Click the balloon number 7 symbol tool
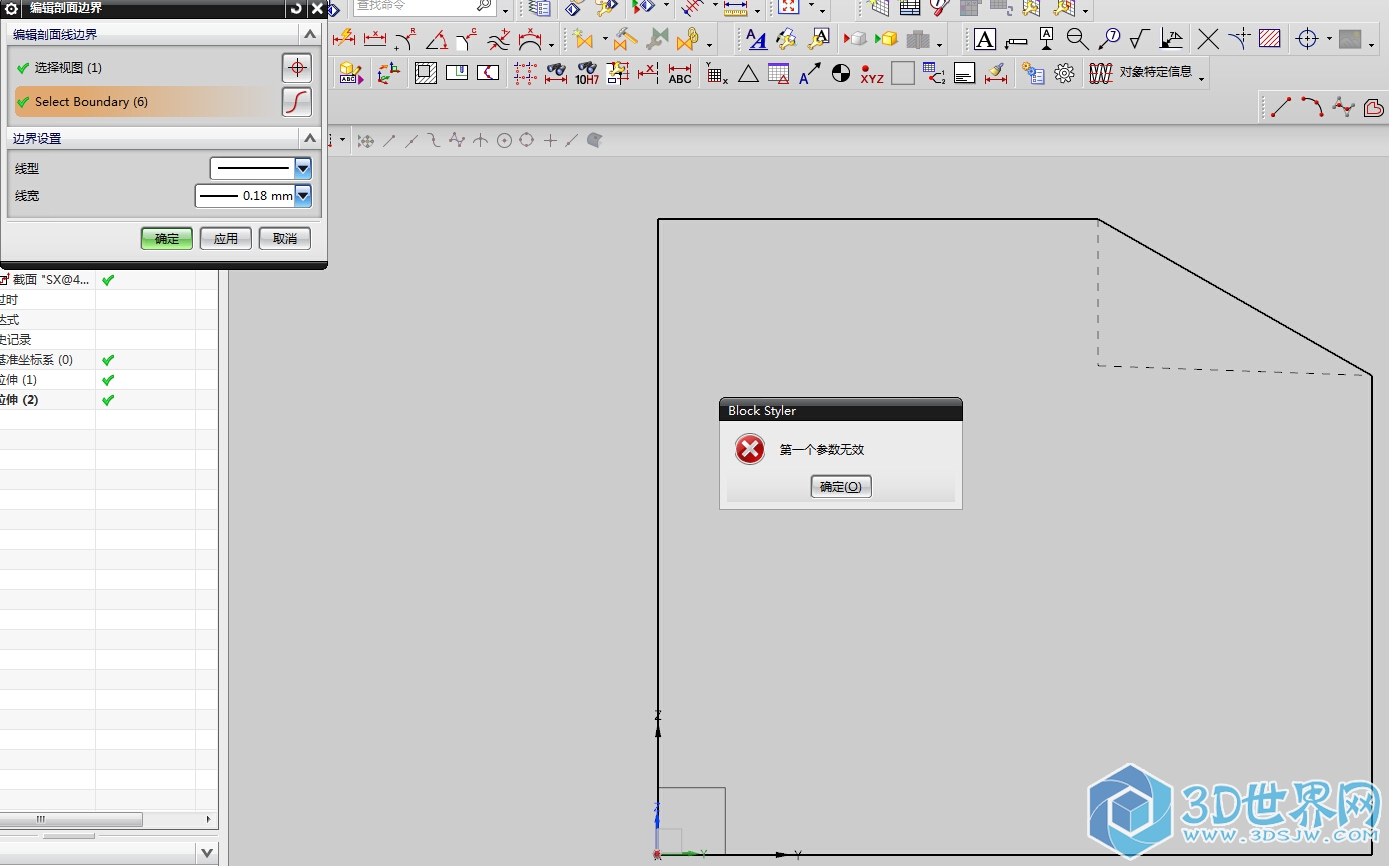 pyautogui.click(x=1109, y=39)
